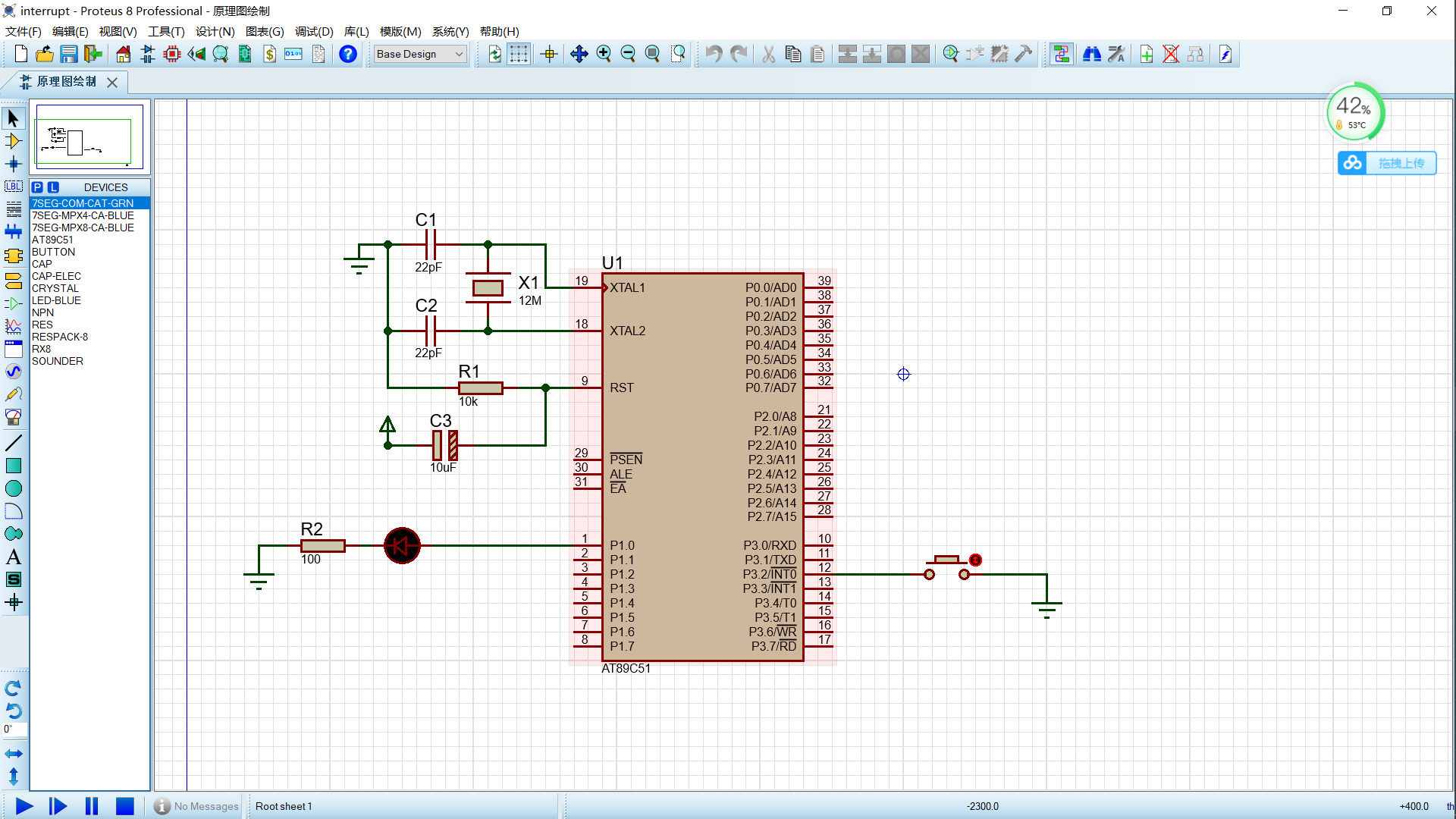Open the 调试(D) debug menu
Screen dimensions: 1456x819
point(314,32)
